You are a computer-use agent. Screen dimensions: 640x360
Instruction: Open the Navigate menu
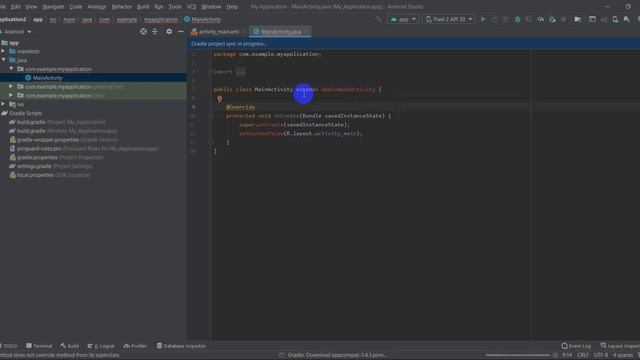point(53,7)
